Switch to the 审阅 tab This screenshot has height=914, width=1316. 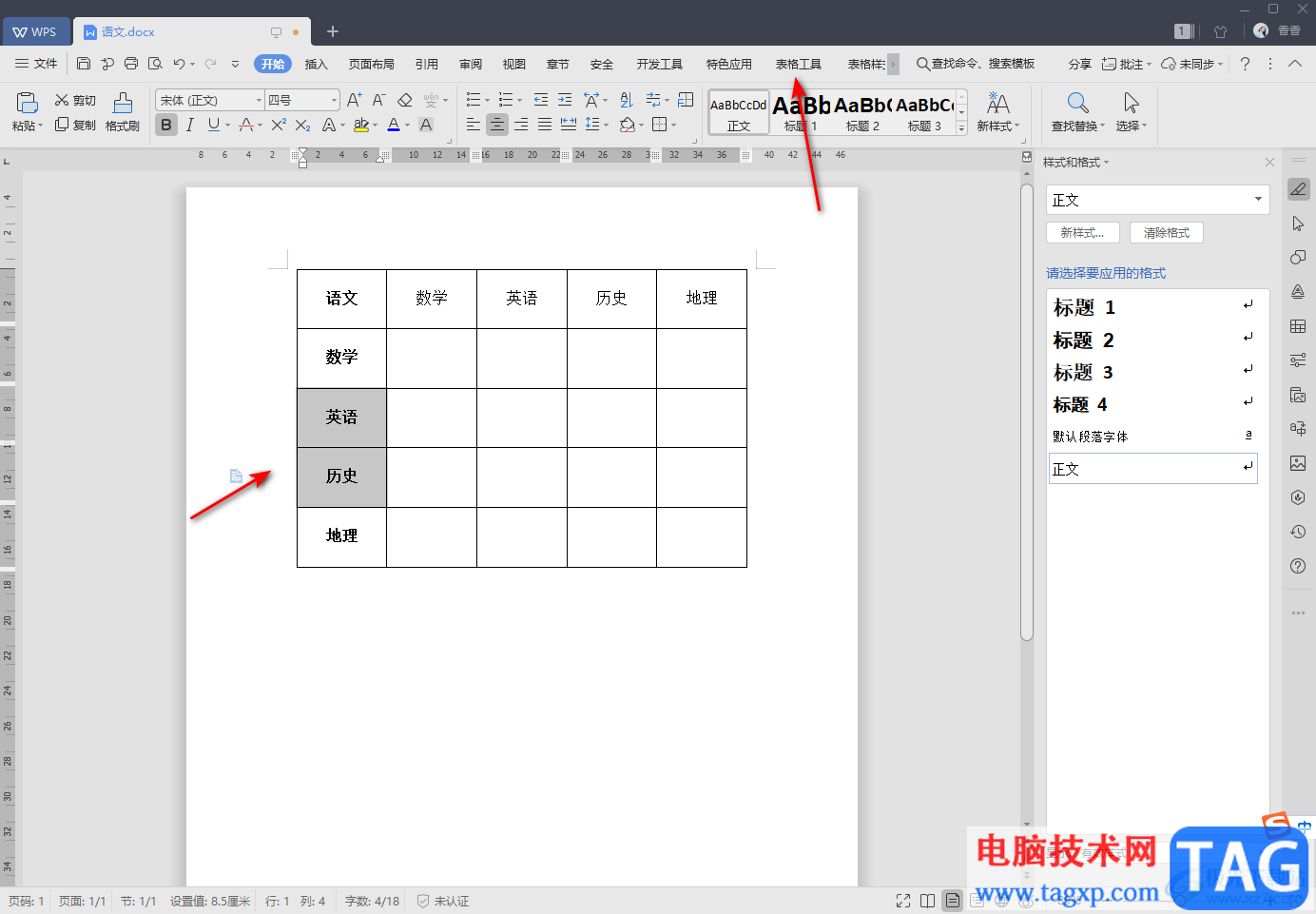(x=471, y=64)
